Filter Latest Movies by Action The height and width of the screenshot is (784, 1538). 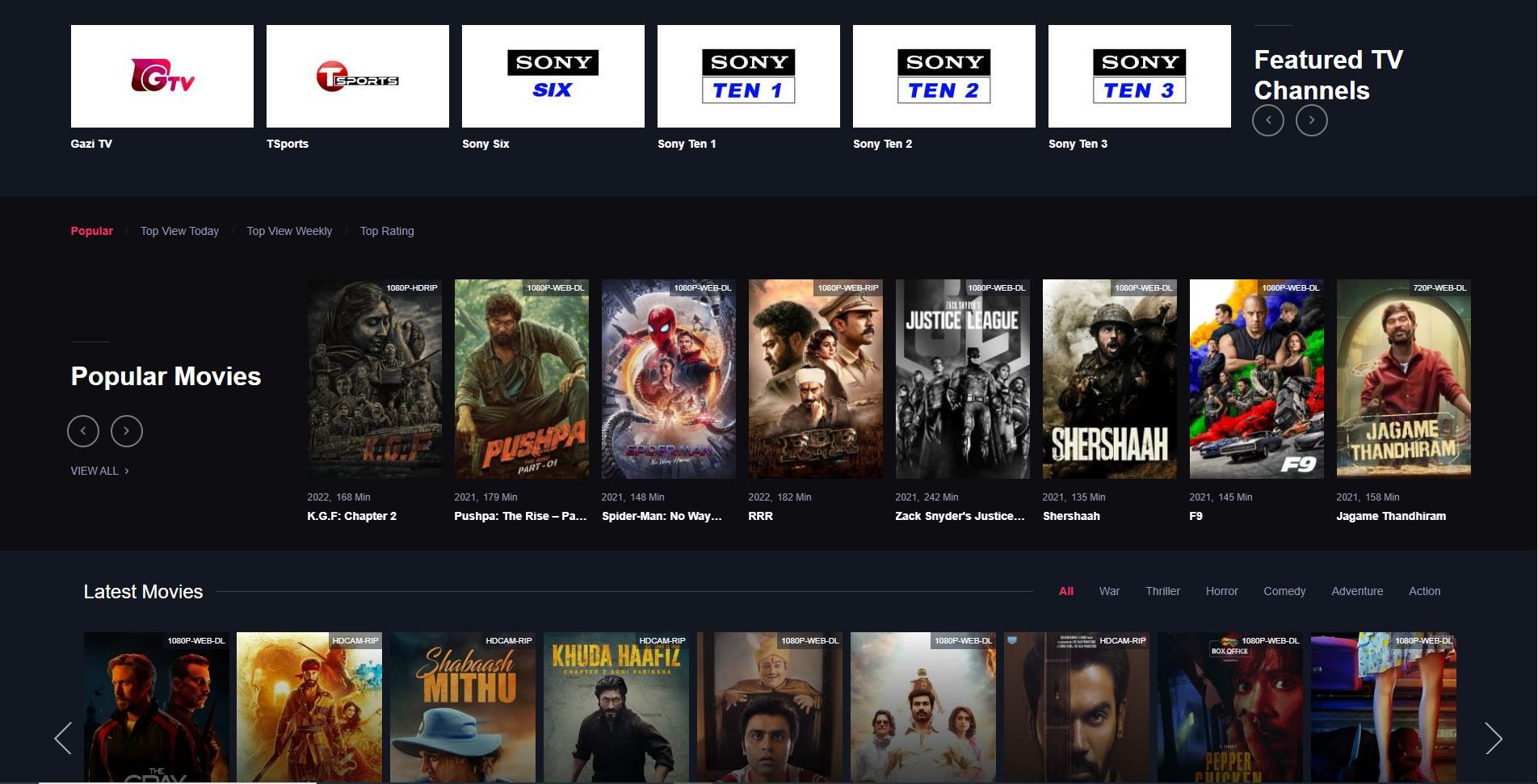[x=1424, y=591]
